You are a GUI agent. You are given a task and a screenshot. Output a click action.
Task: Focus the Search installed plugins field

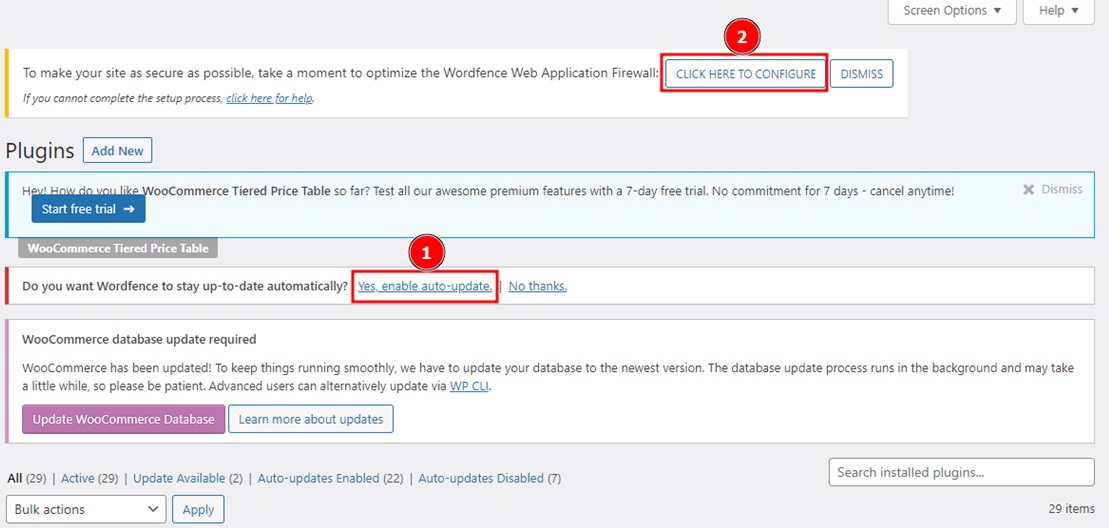[962, 472]
